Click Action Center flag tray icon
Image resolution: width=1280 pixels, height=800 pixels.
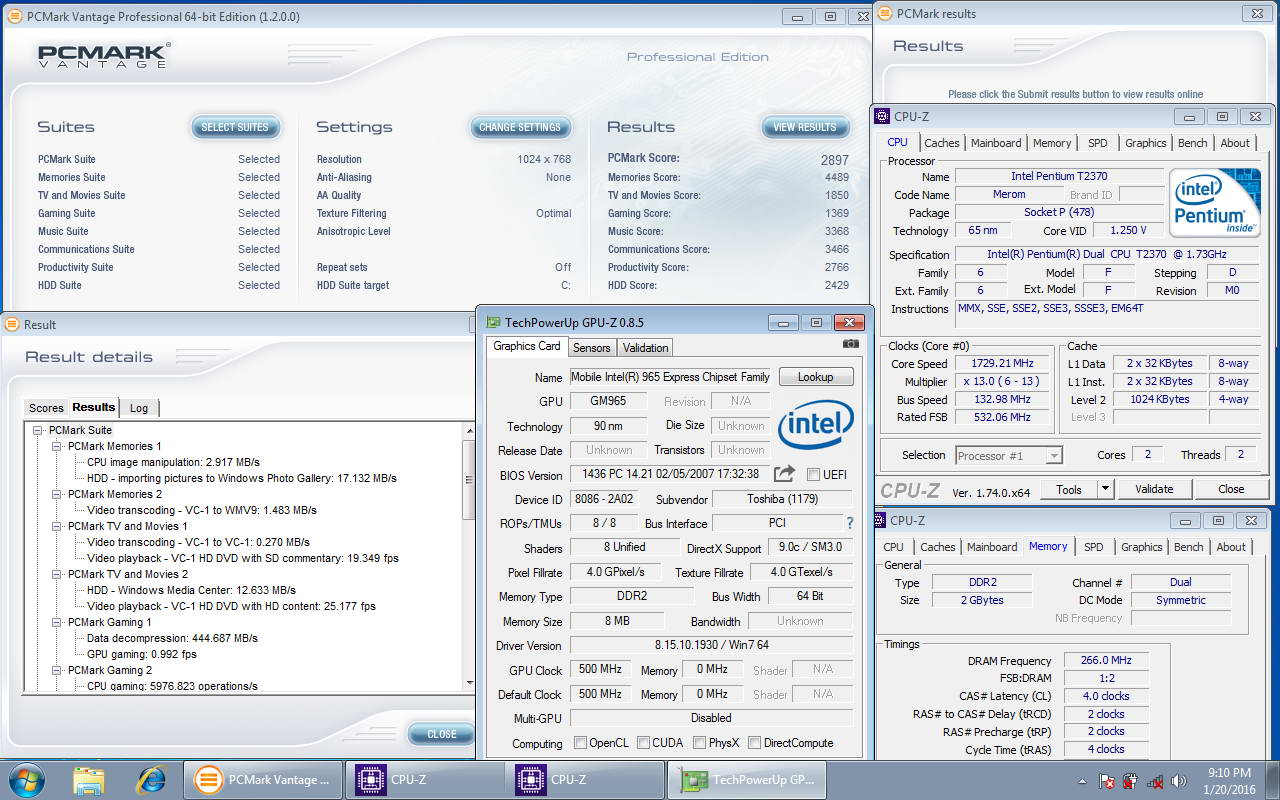pyautogui.click(x=1107, y=781)
